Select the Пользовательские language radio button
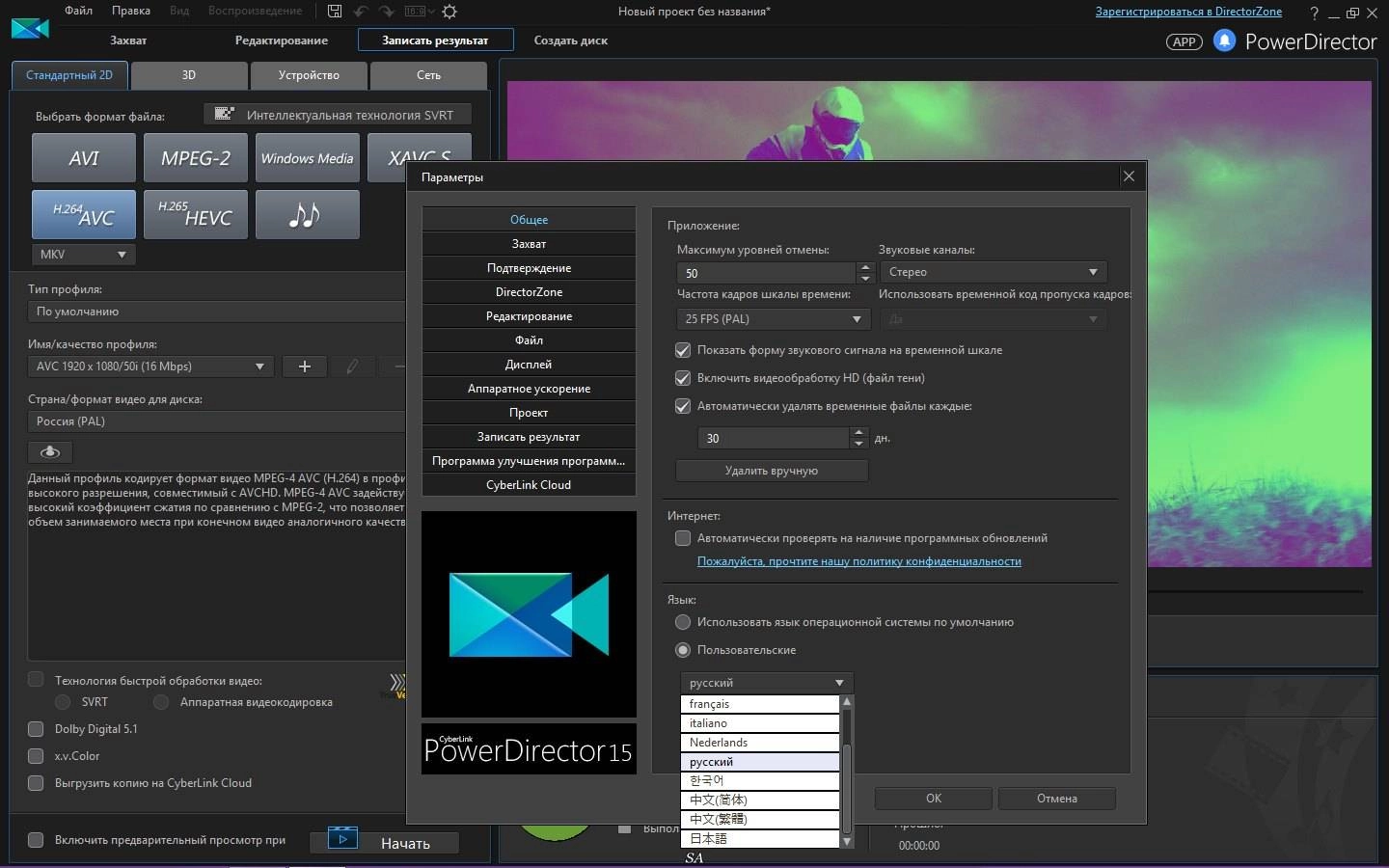This screenshot has height=868, width=1389. click(683, 650)
